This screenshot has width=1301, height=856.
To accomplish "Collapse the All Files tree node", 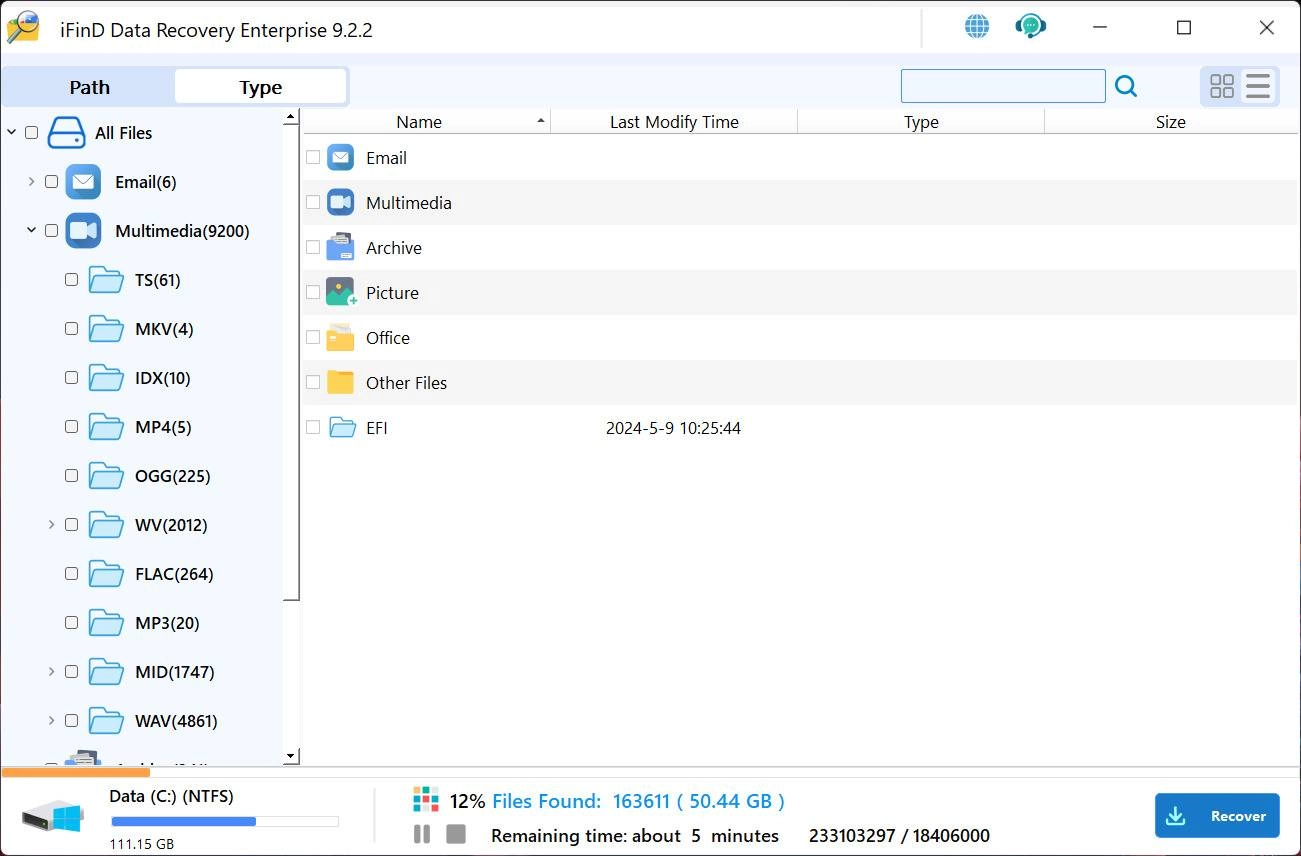I will (x=11, y=133).
